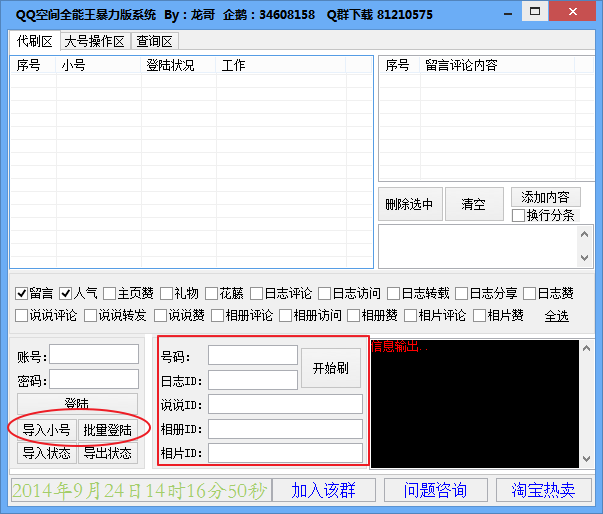Click into the 相片ID input field
The width and height of the screenshot is (603, 514).
[285, 453]
